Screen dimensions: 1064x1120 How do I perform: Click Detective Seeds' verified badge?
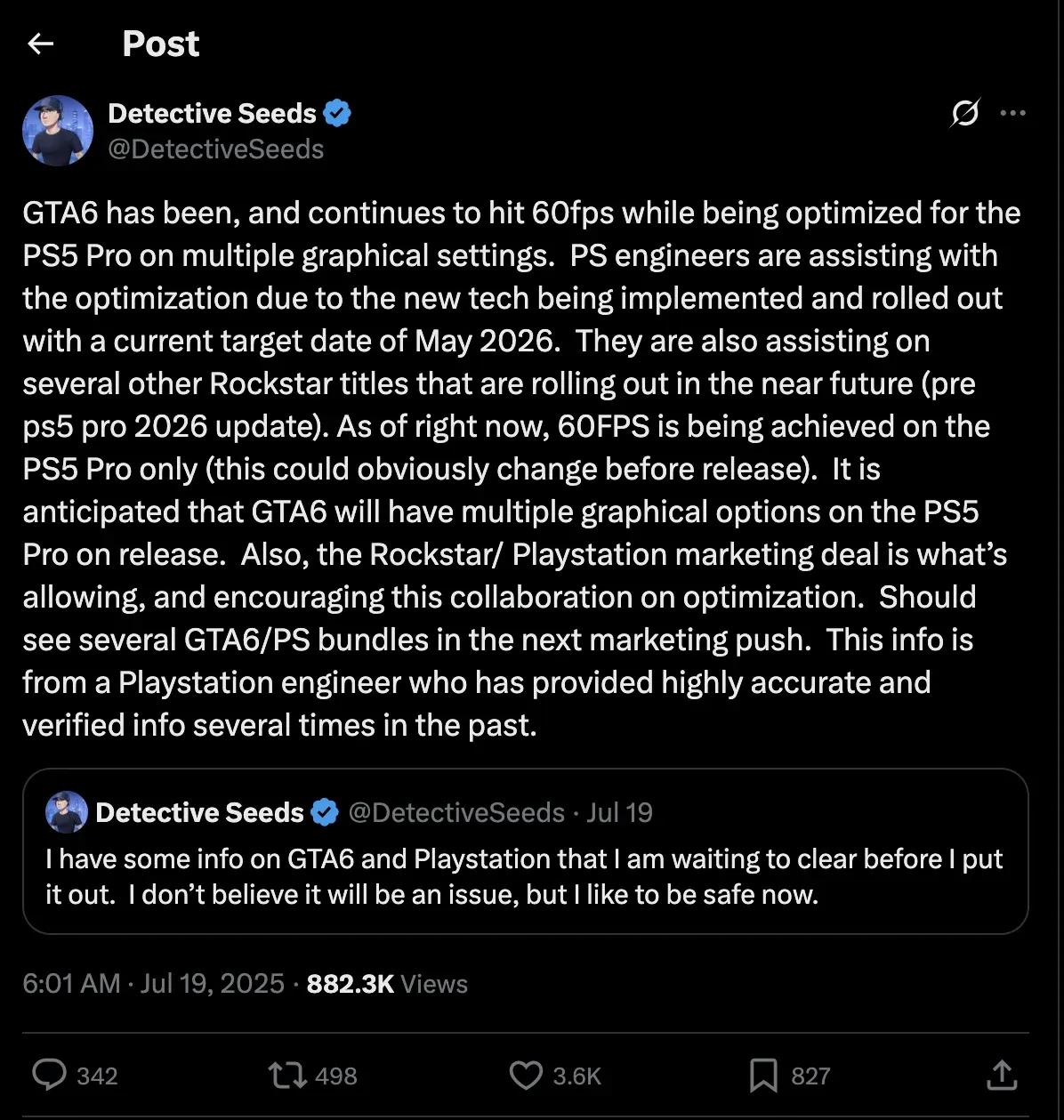339,113
